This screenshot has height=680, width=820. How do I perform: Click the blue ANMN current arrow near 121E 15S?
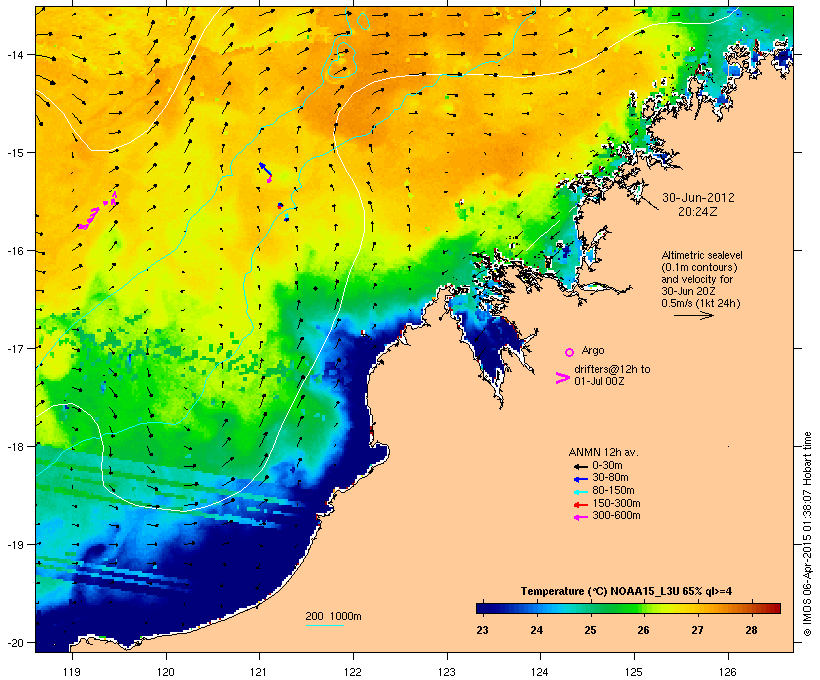point(266,169)
